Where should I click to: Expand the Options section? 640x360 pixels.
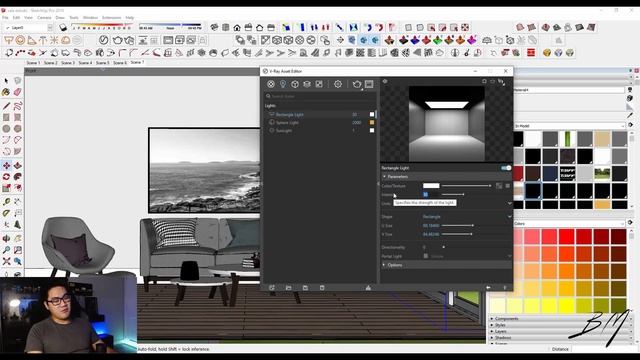[384, 265]
